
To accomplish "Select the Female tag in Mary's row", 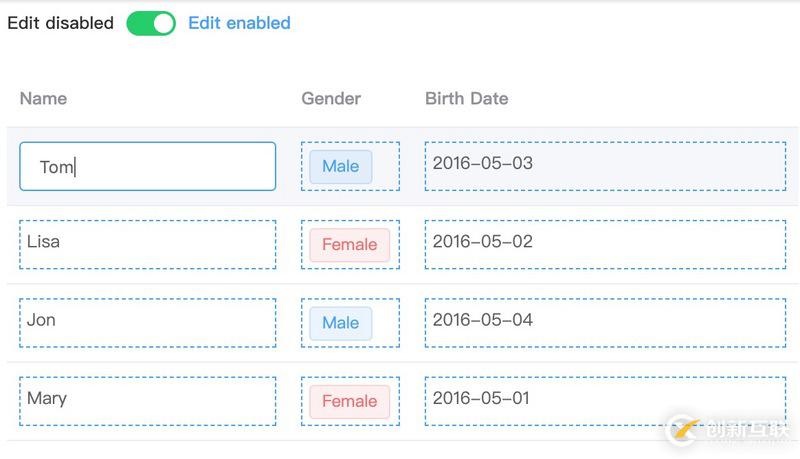I will 349,401.
